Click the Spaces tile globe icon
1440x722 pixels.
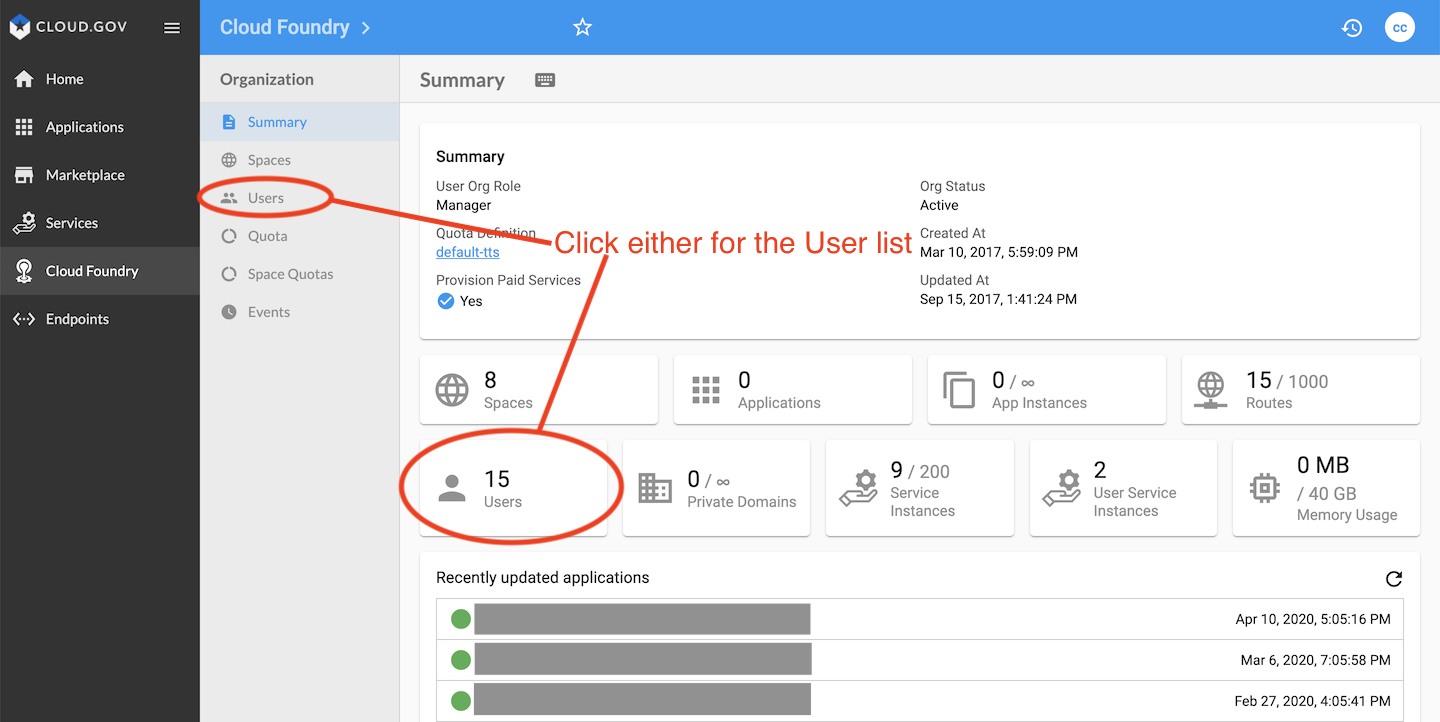[452, 389]
